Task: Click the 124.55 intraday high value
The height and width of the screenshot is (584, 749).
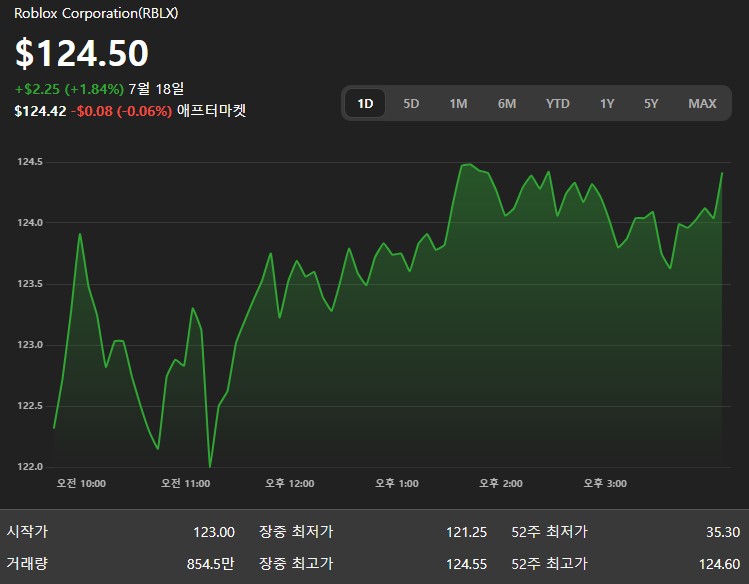Action: coord(466,564)
